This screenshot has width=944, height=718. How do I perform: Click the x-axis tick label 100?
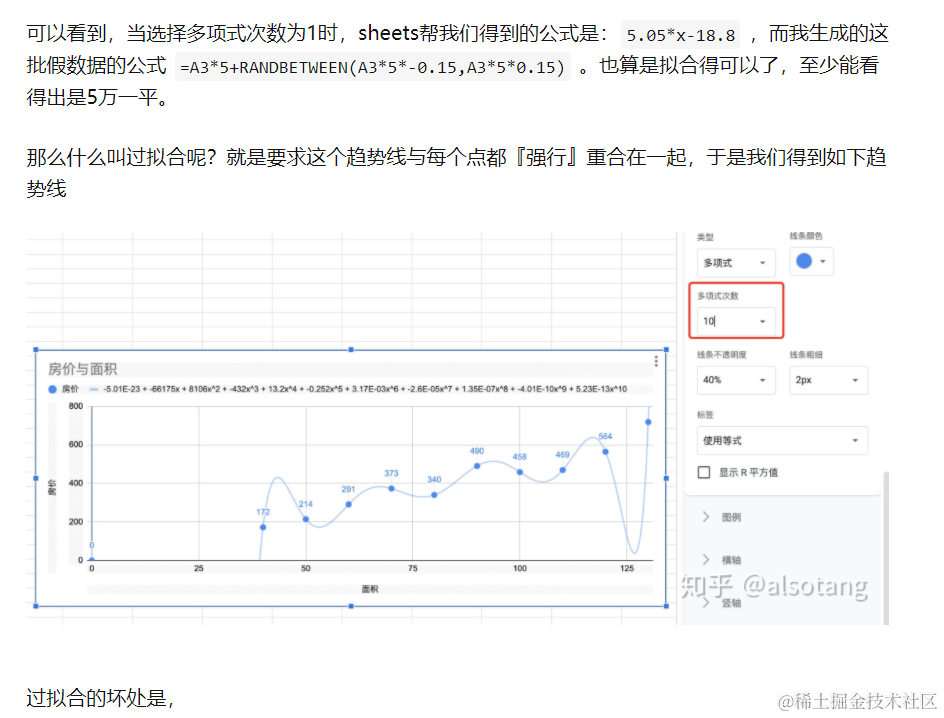(520, 568)
